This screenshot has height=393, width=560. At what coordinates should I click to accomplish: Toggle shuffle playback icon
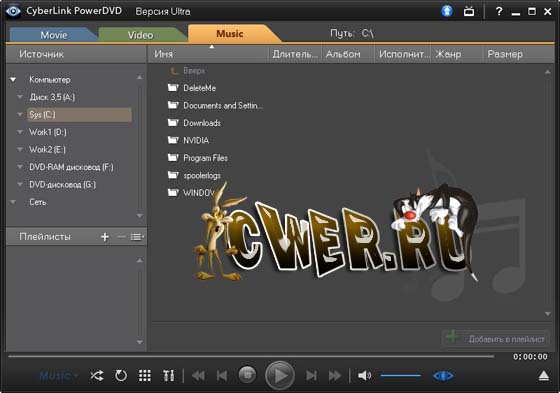tap(97, 375)
